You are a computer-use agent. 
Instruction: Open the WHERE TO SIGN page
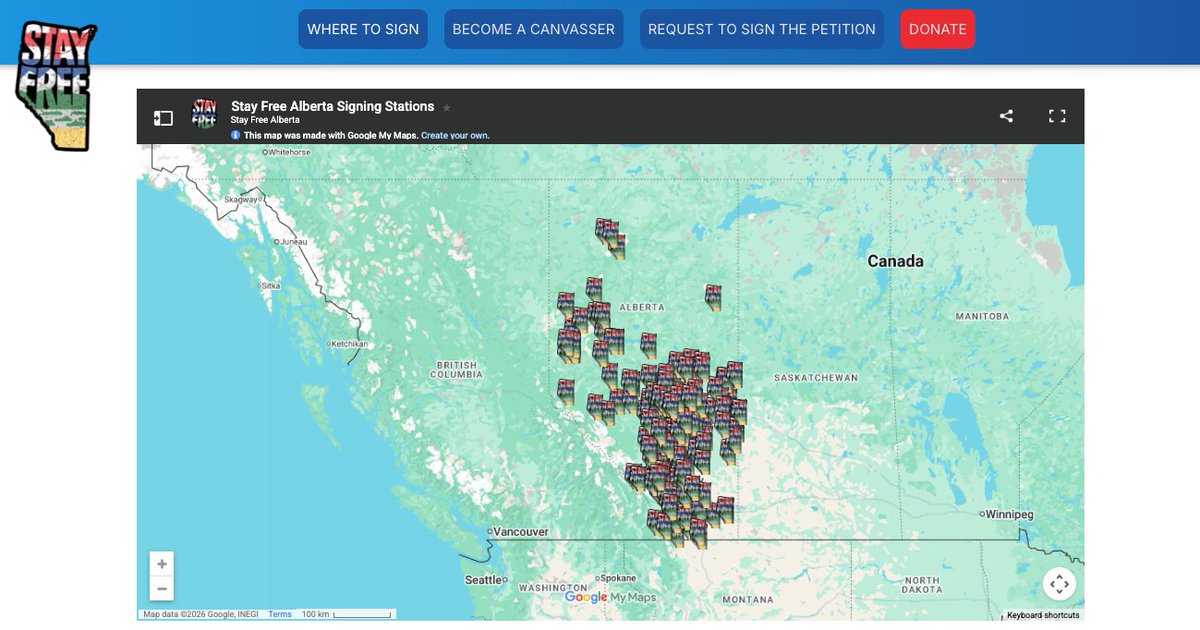click(x=363, y=29)
